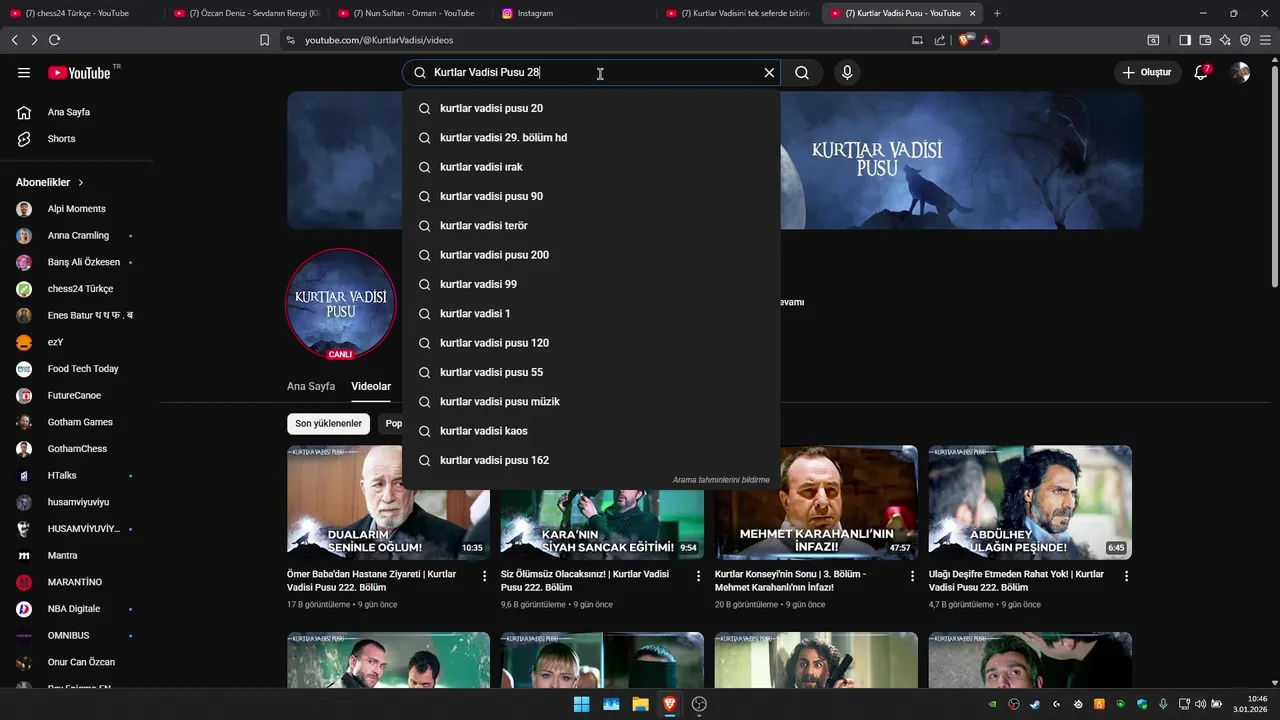Viewport: 1280px width, 720px height.
Task: Start voice search with microphone icon
Action: pyautogui.click(x=847, y=72)
